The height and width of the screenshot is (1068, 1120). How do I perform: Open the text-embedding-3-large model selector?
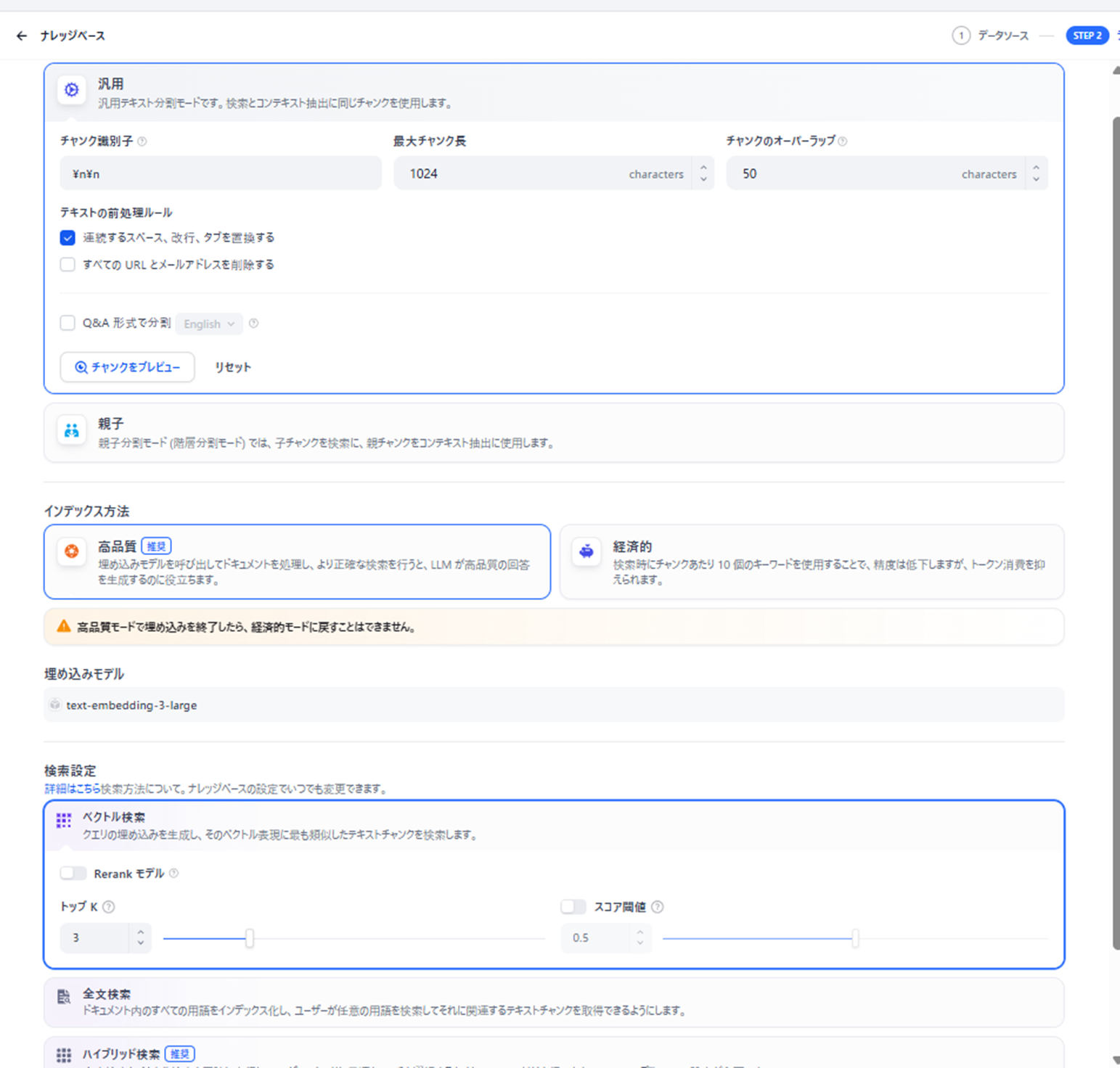(553, 705)
